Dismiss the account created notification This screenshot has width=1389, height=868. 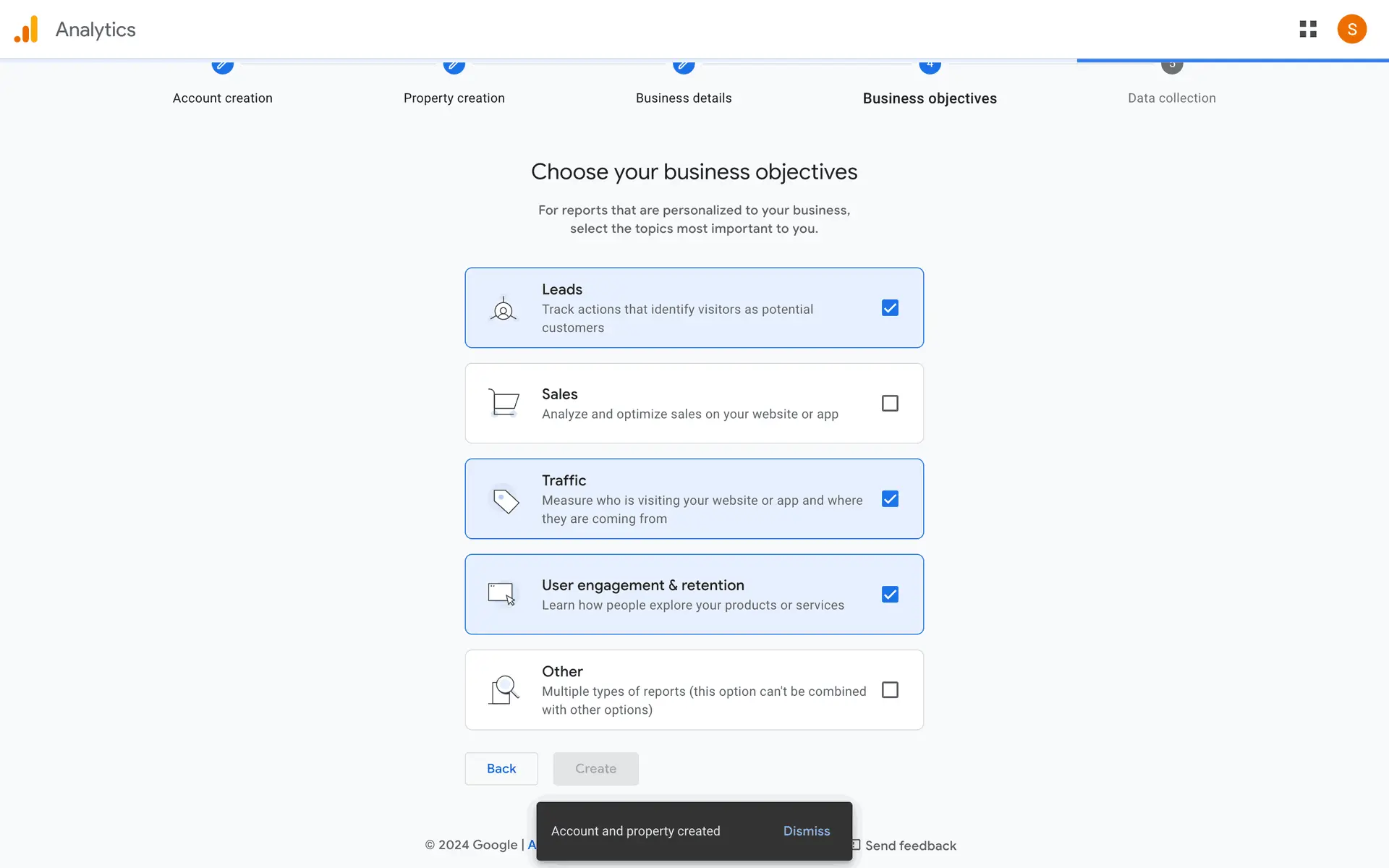click(806, 831)
